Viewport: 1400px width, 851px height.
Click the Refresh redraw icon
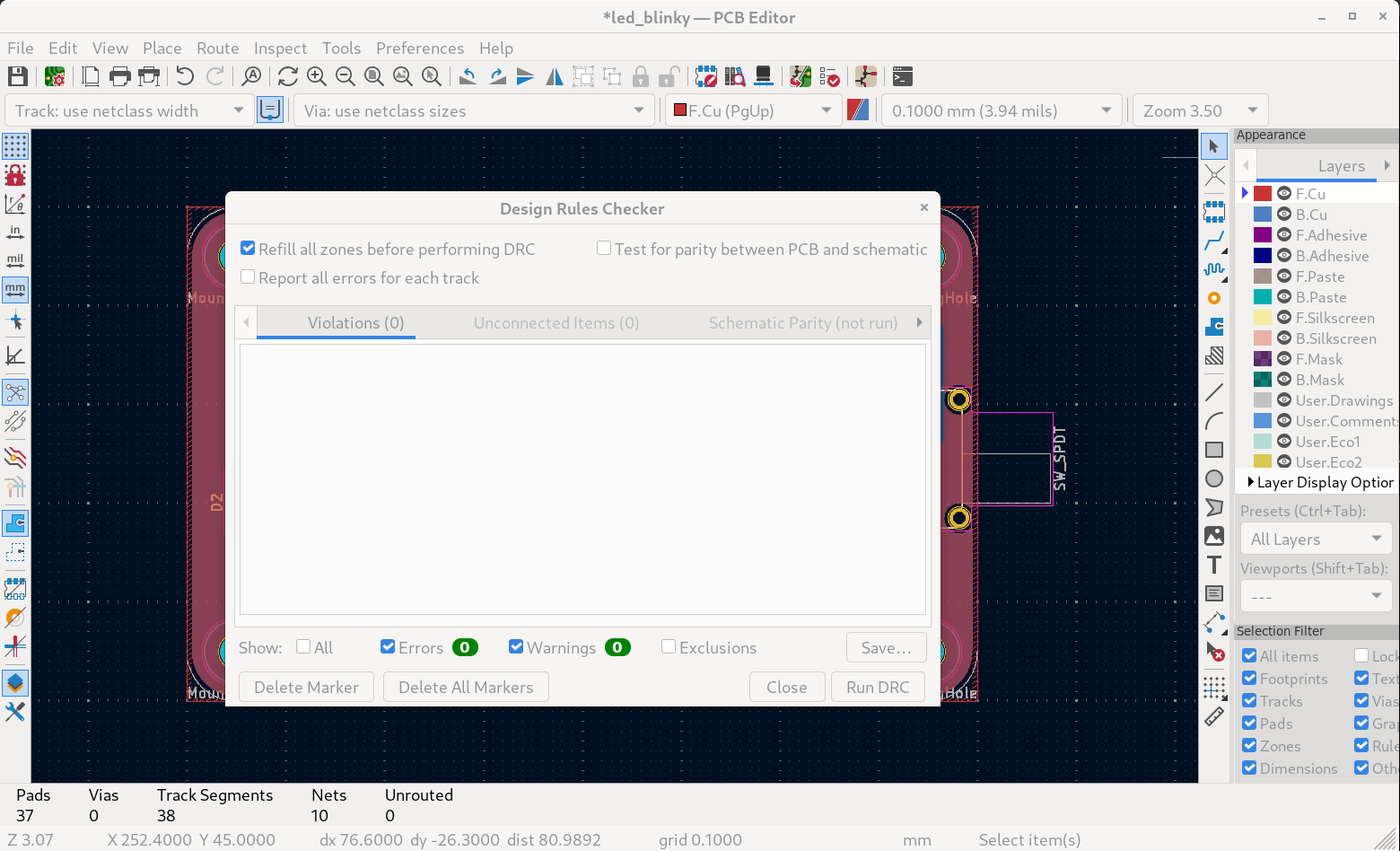[287, 76]
